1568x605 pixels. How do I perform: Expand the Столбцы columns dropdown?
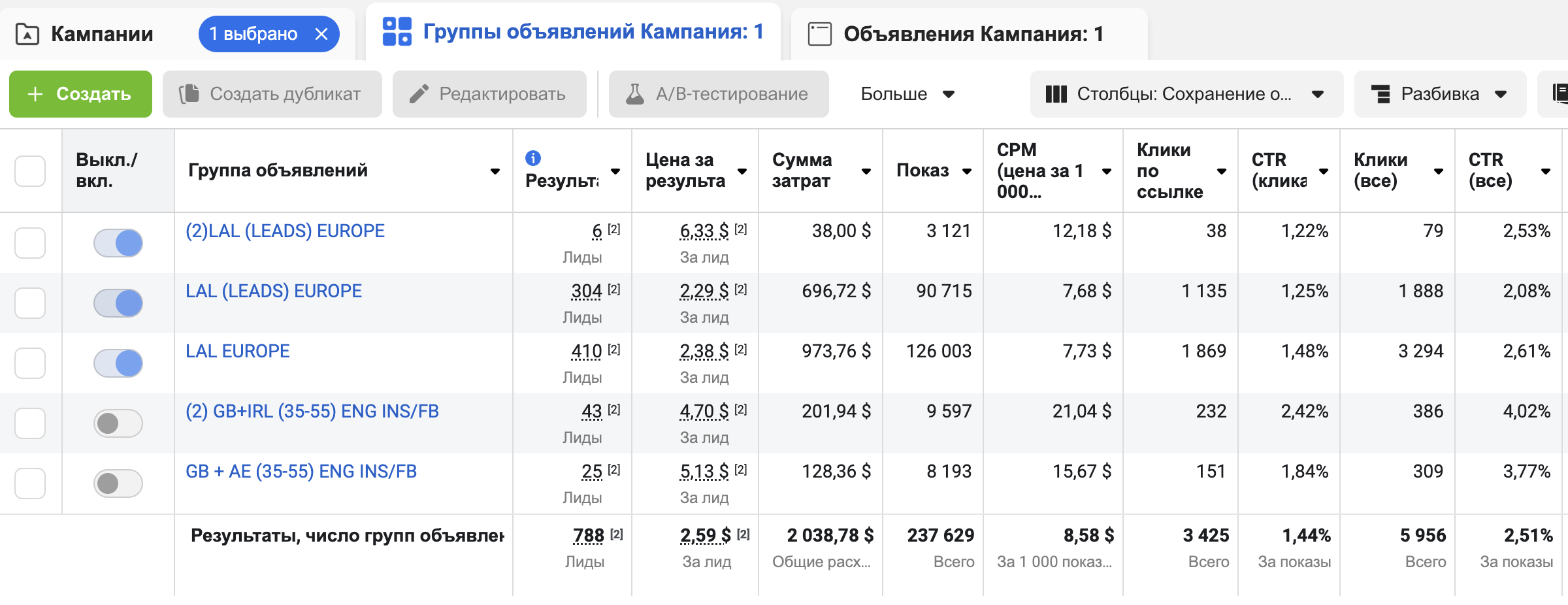(1186, 94)
